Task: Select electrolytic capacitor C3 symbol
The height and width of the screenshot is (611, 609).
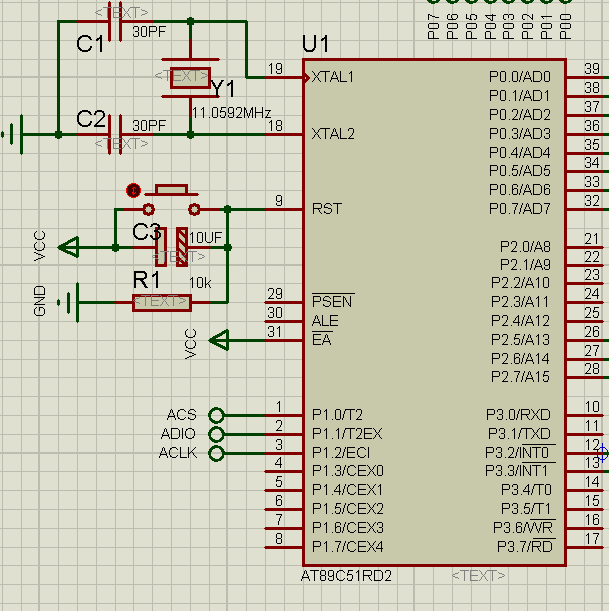Action: (172, 247)
